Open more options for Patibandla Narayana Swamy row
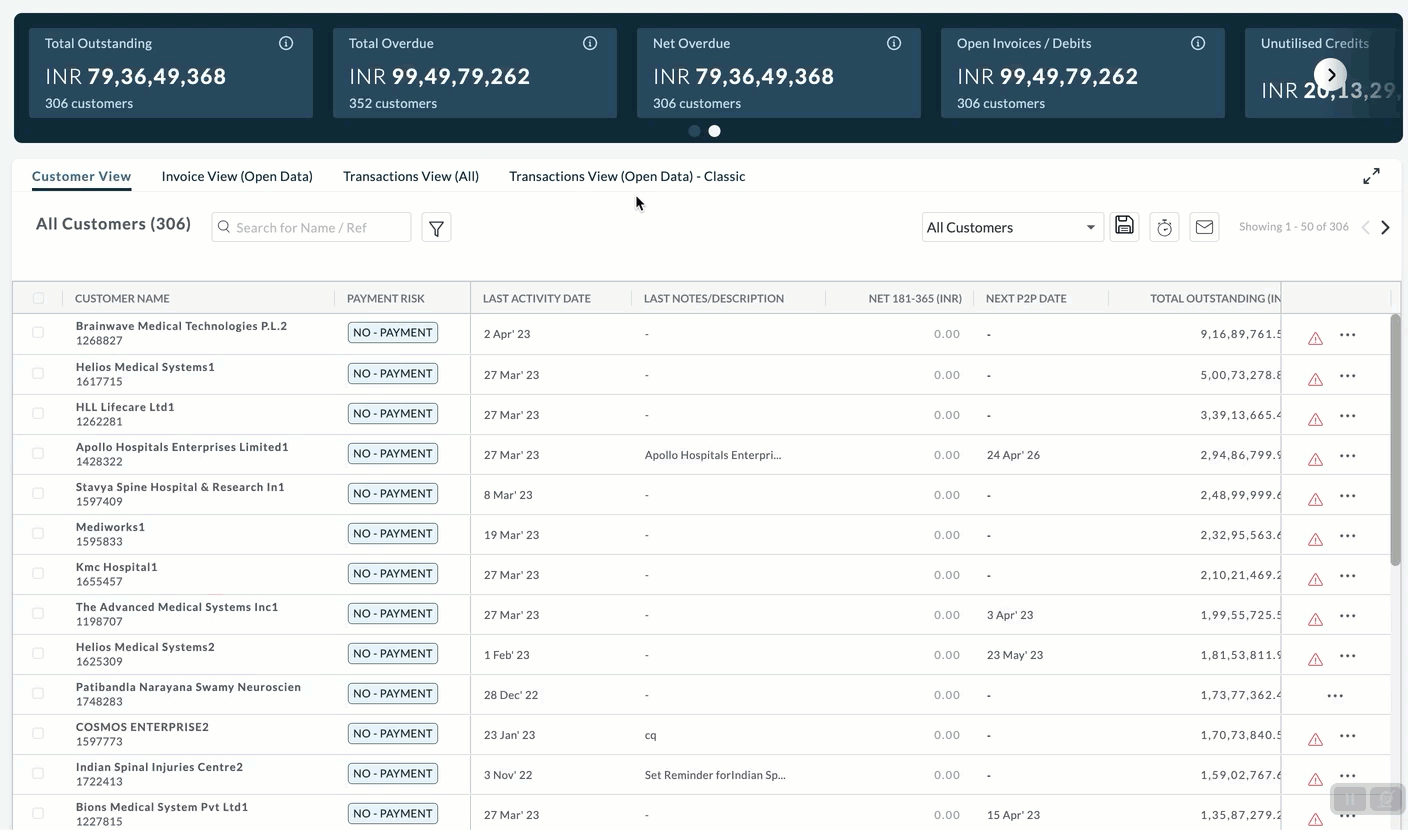 coord(1335,695)
